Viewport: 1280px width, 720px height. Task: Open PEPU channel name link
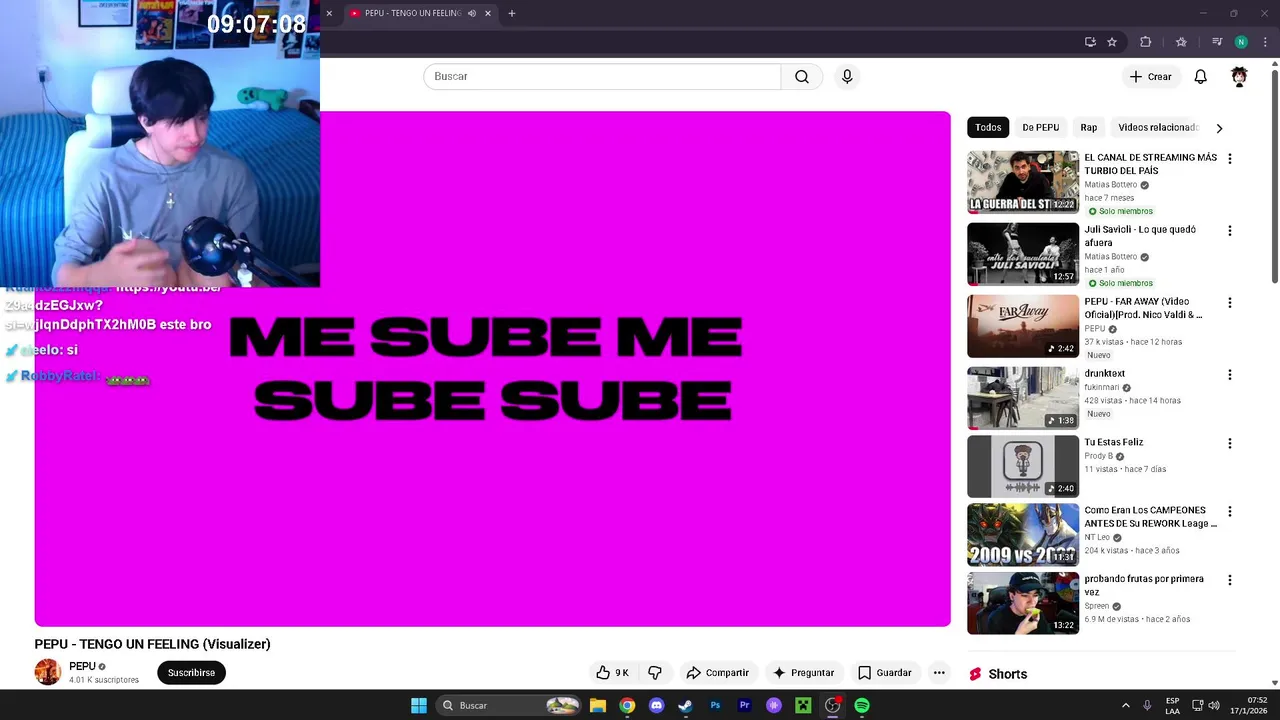(82, 666)
